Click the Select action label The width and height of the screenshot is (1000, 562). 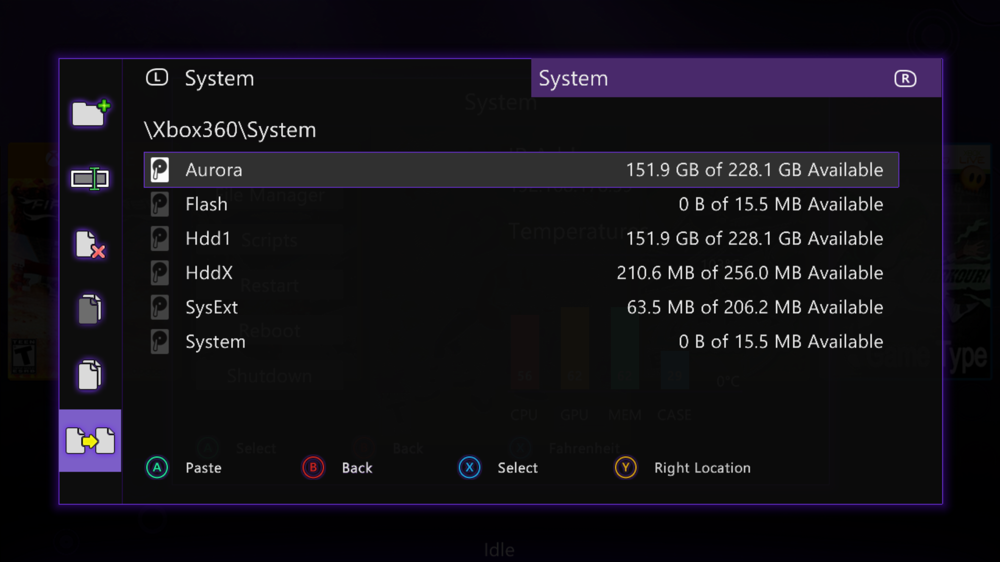coord(518,468)
